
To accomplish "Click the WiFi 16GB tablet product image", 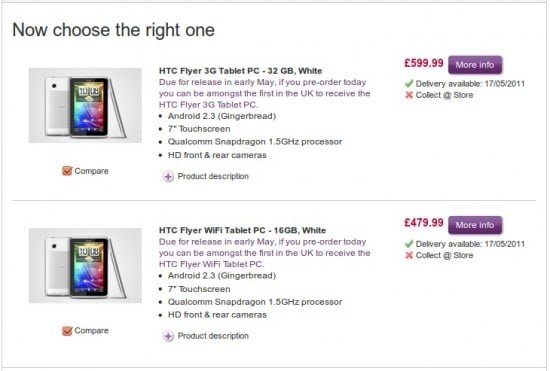I will (x=85, y=265).
